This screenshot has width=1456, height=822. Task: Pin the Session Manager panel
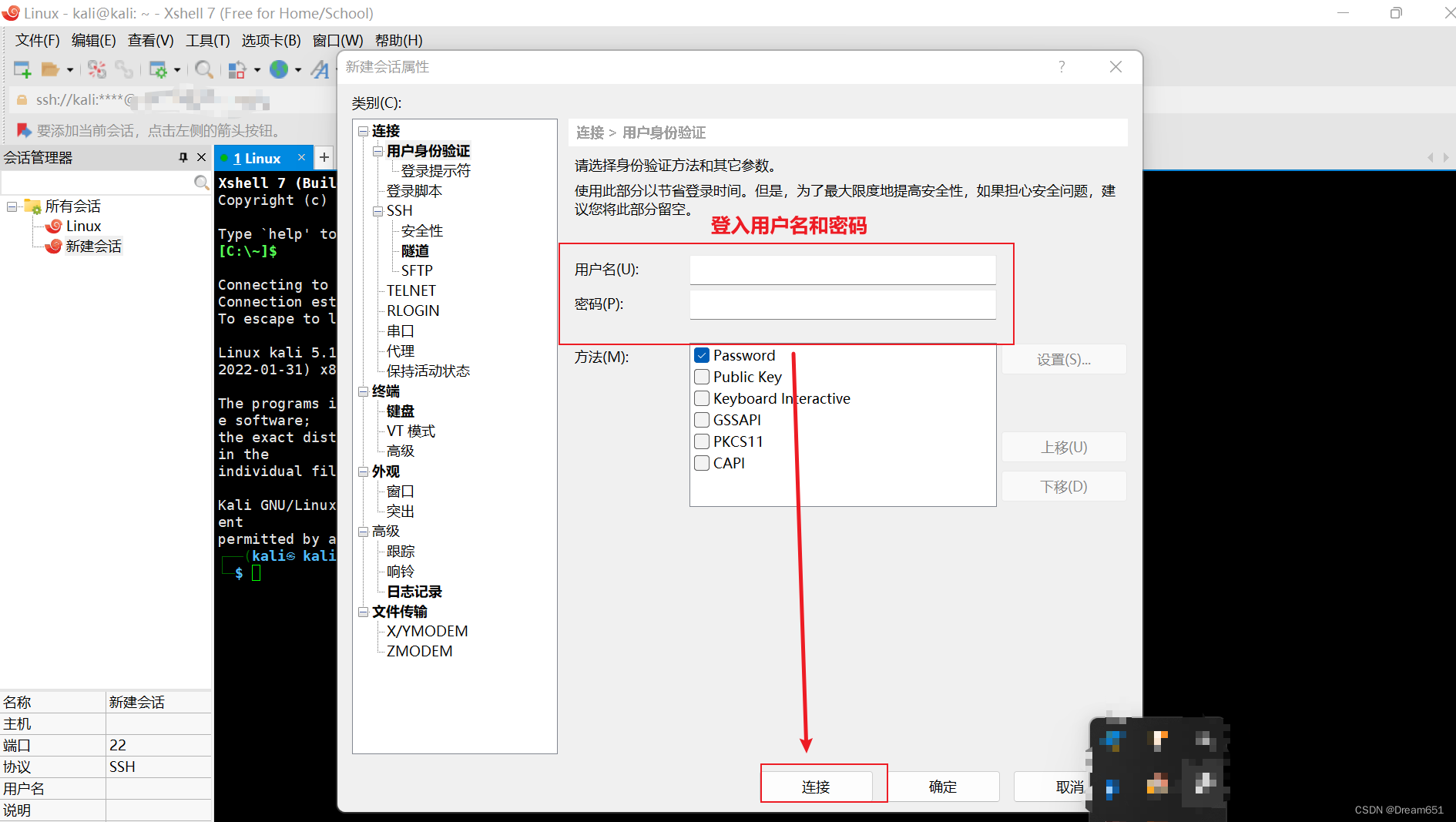(183, 157)
